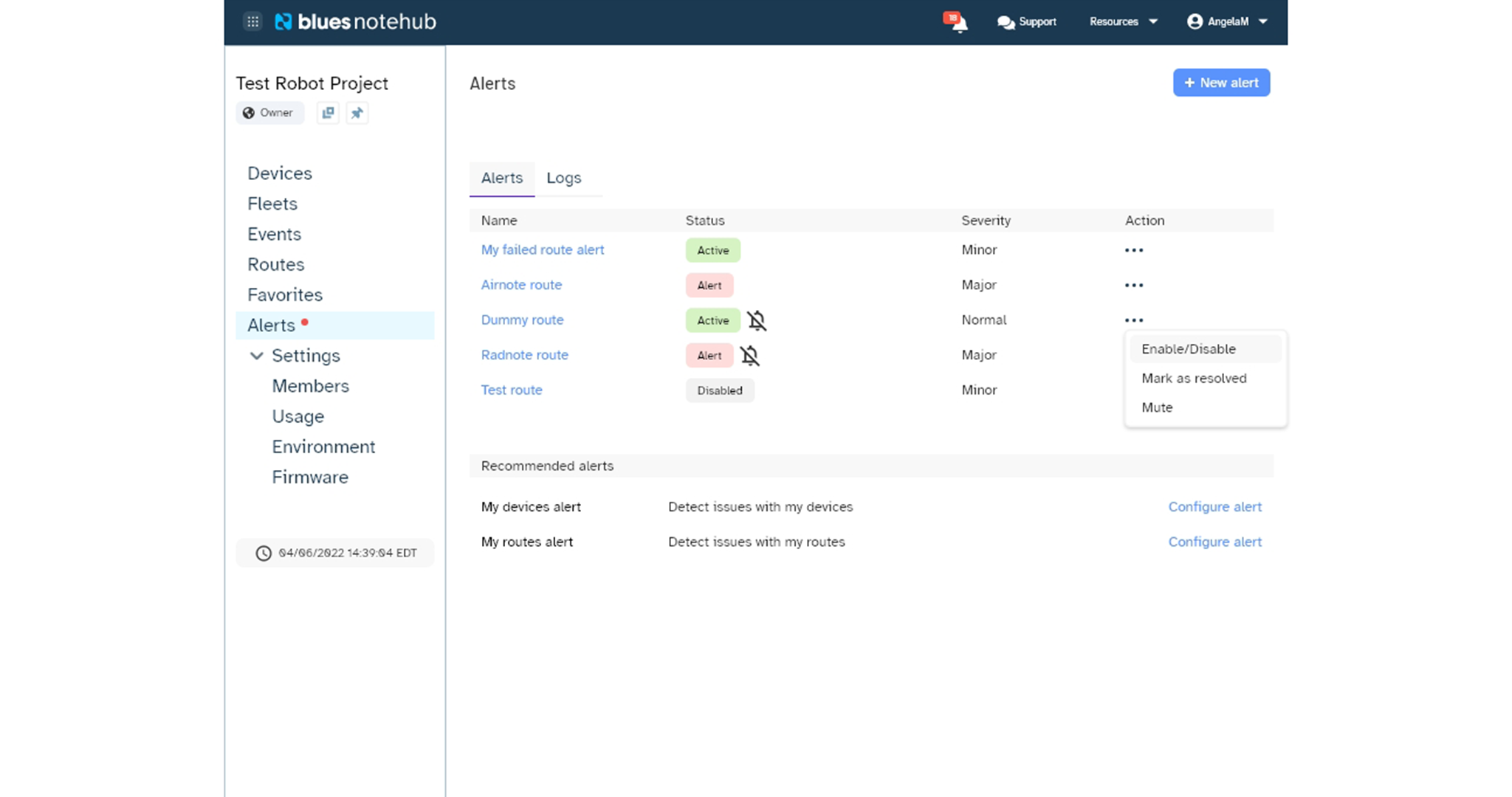1512x797 pixels.
Task: Open the notifications bell with red badge
Action: click(956, 21)
